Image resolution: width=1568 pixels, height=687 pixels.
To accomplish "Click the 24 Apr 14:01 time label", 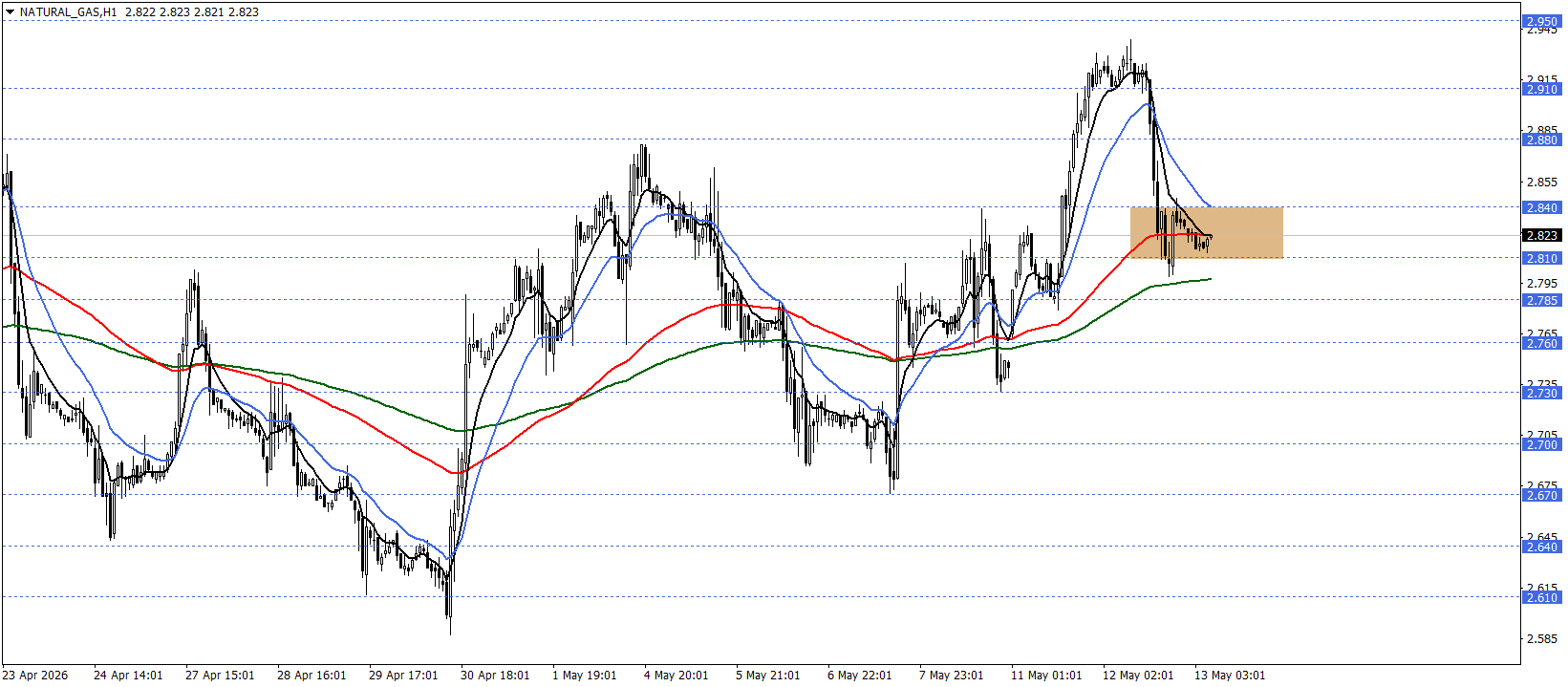I will pos(128,675).
